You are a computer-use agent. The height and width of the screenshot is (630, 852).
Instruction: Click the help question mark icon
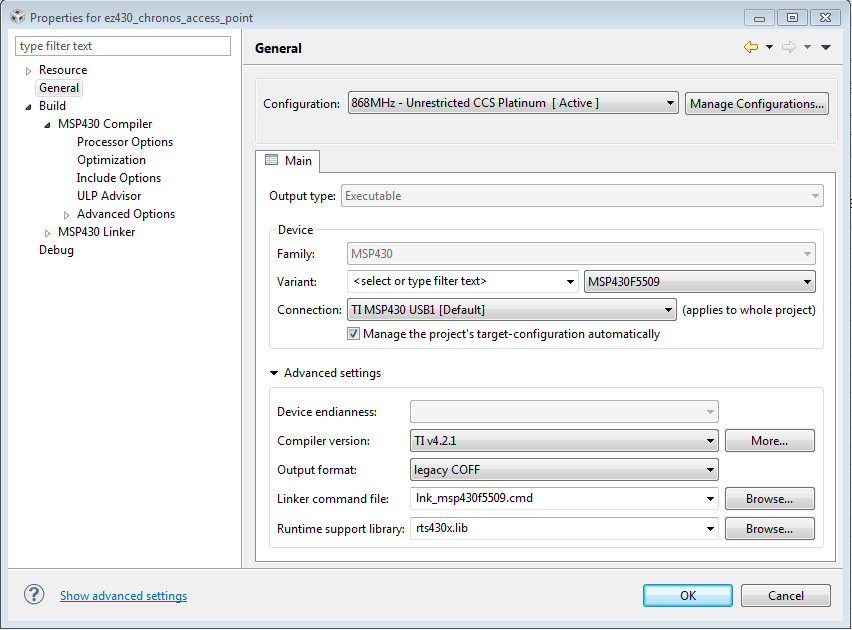(x=34, y=595)
